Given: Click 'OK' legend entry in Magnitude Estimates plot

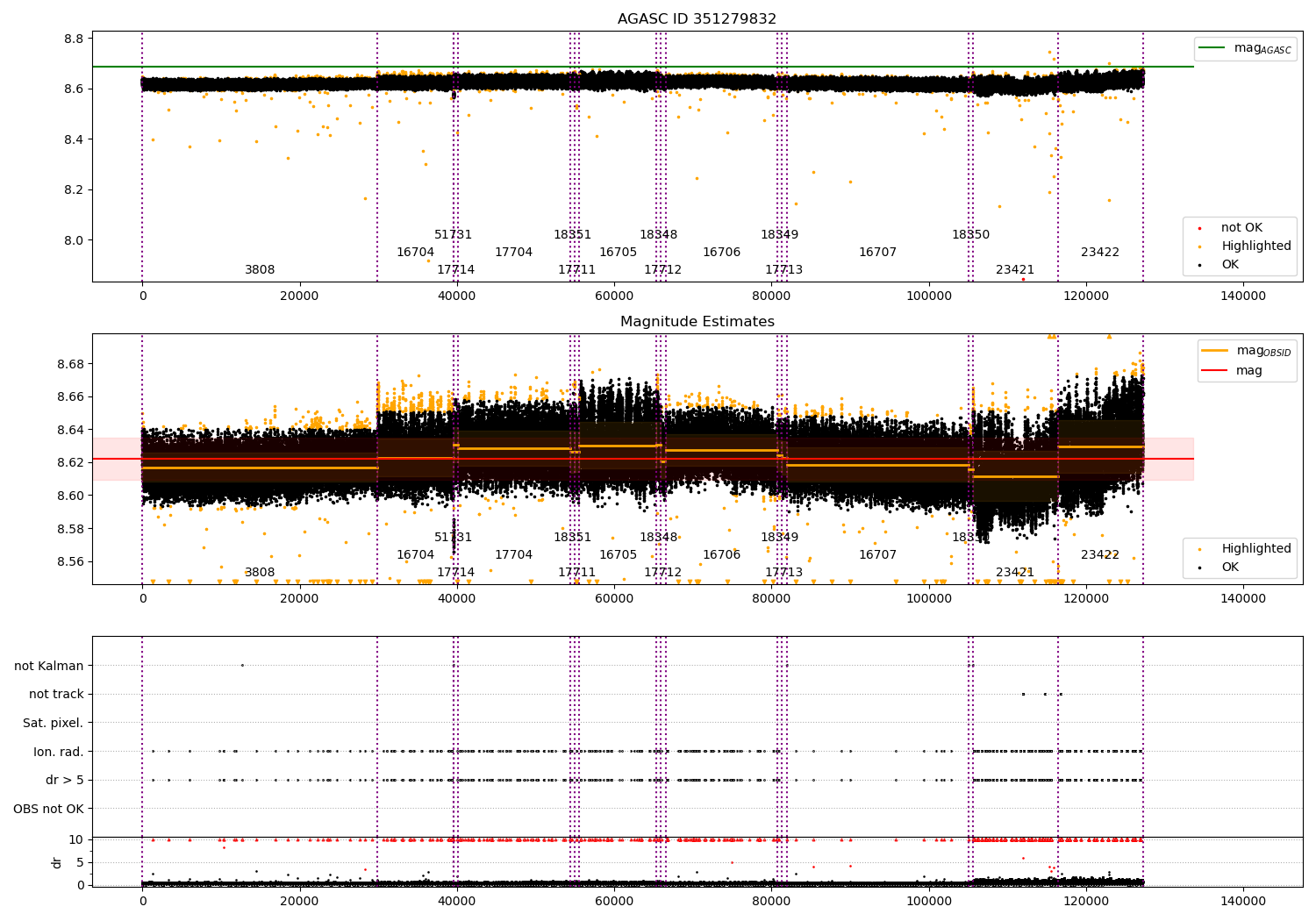Looking at the screenshot, I should click(x=1230, y=568).
